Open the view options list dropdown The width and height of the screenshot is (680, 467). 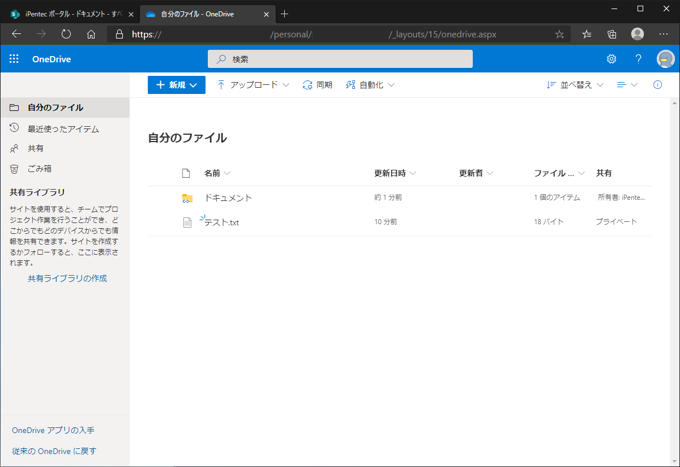pyautogui.click(x=627, y=85)
